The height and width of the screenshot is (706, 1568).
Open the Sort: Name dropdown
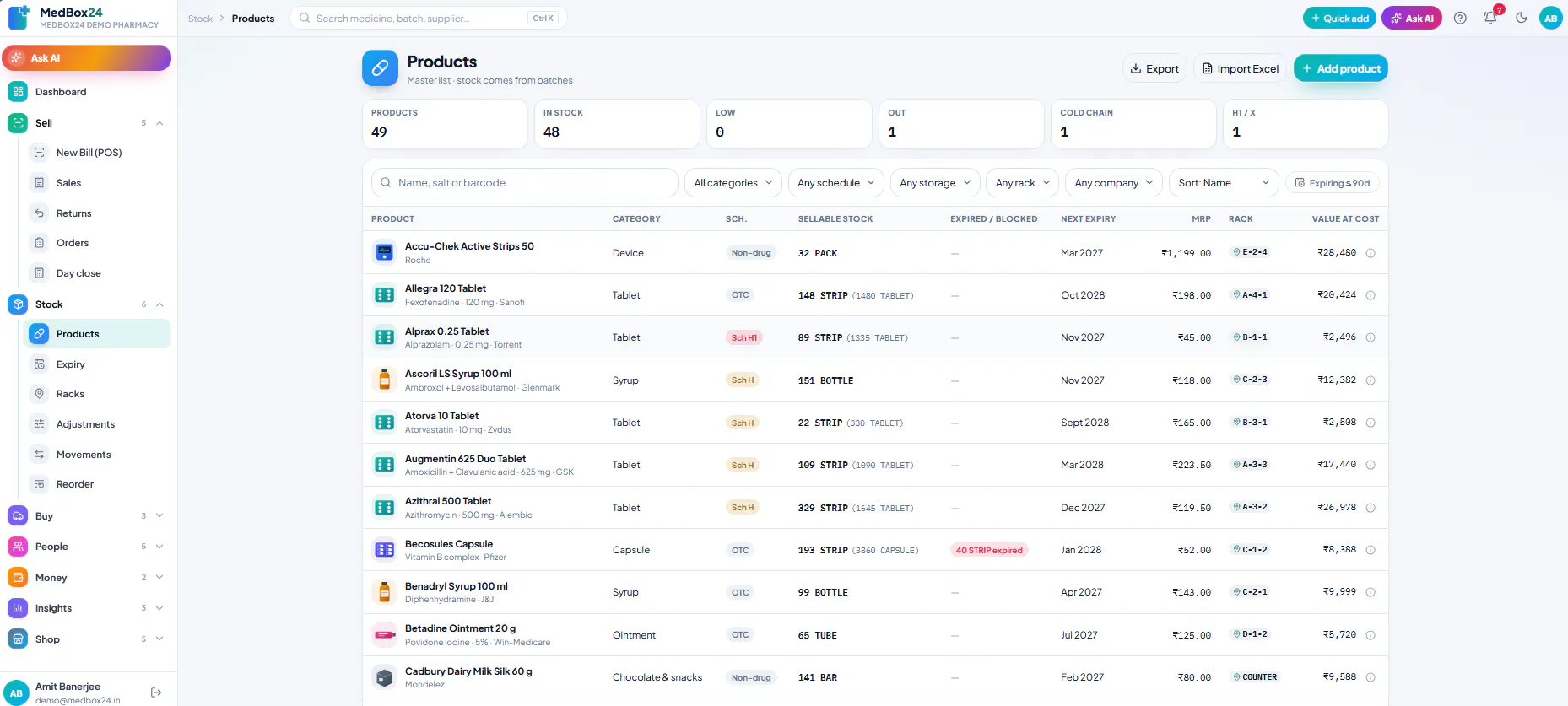tap(1224, 183)
